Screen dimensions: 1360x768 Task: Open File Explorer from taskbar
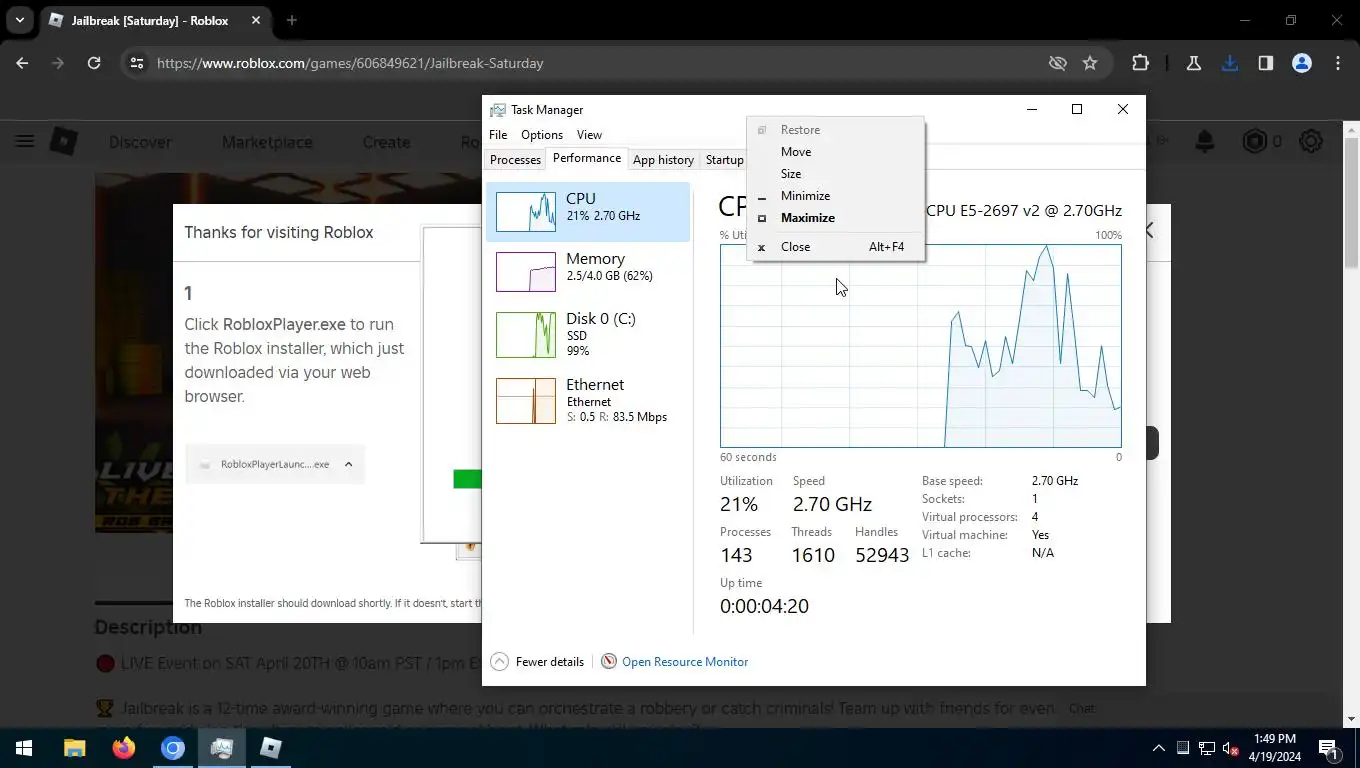(x=75, y=748)
